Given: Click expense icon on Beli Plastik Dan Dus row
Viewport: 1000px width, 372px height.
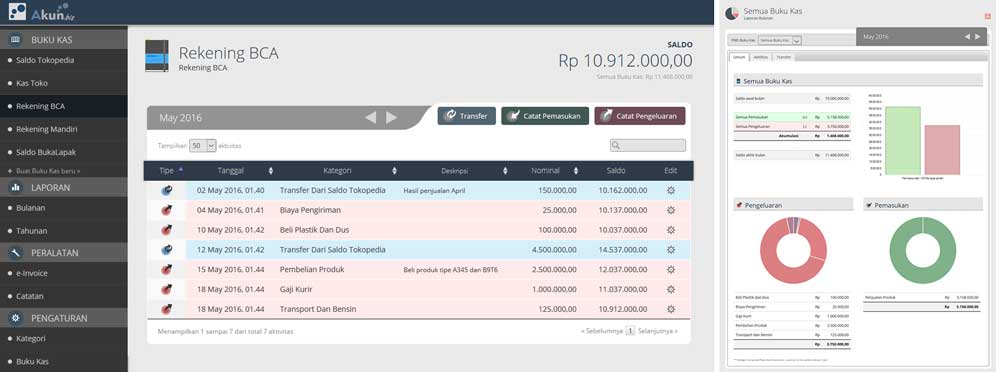Looking at the screenshot, I should (x=166, y=230).
